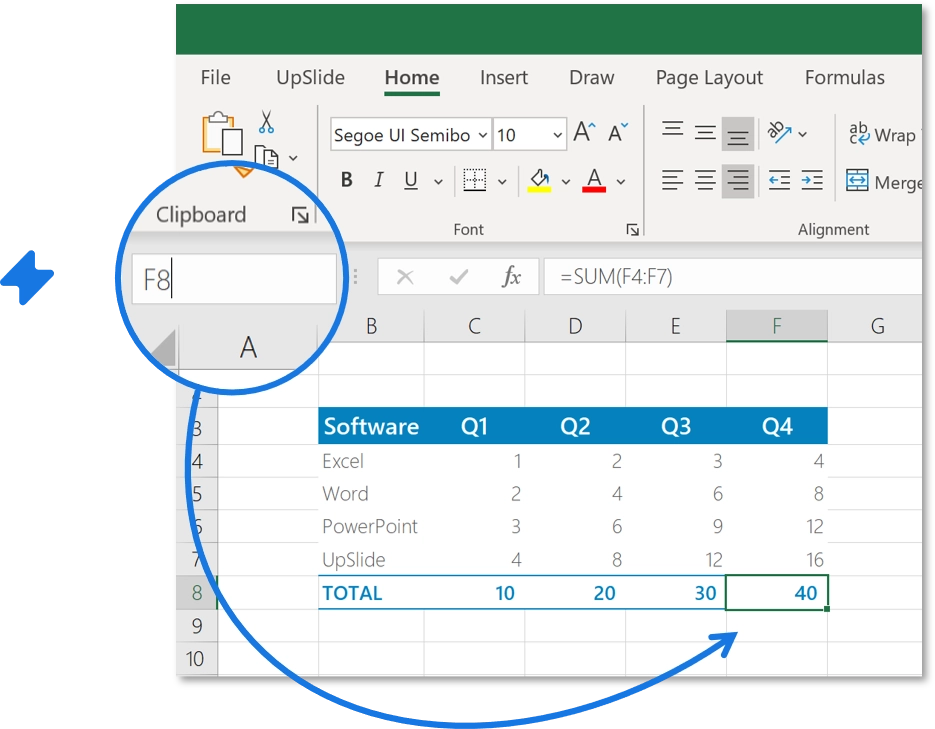
Task: Open the Clipboard pane launcher
Action: [x=302, y=214]
